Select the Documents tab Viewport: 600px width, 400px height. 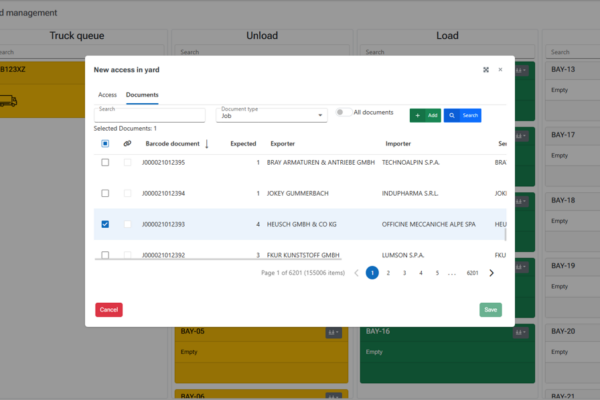141,94
